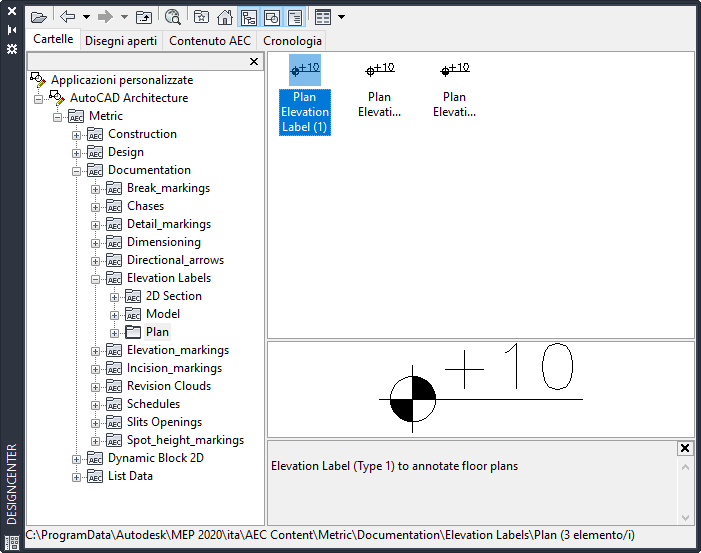The image size is (701, 553).
Task: Collapse the Documentation folder
Action: point(76,171)
